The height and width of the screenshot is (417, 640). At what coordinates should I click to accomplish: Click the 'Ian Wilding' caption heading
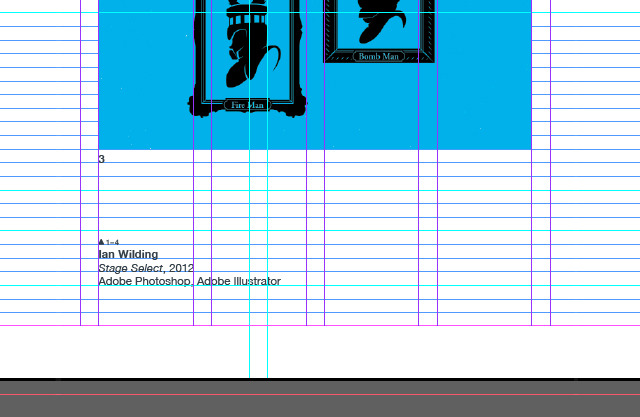point(128,255)
